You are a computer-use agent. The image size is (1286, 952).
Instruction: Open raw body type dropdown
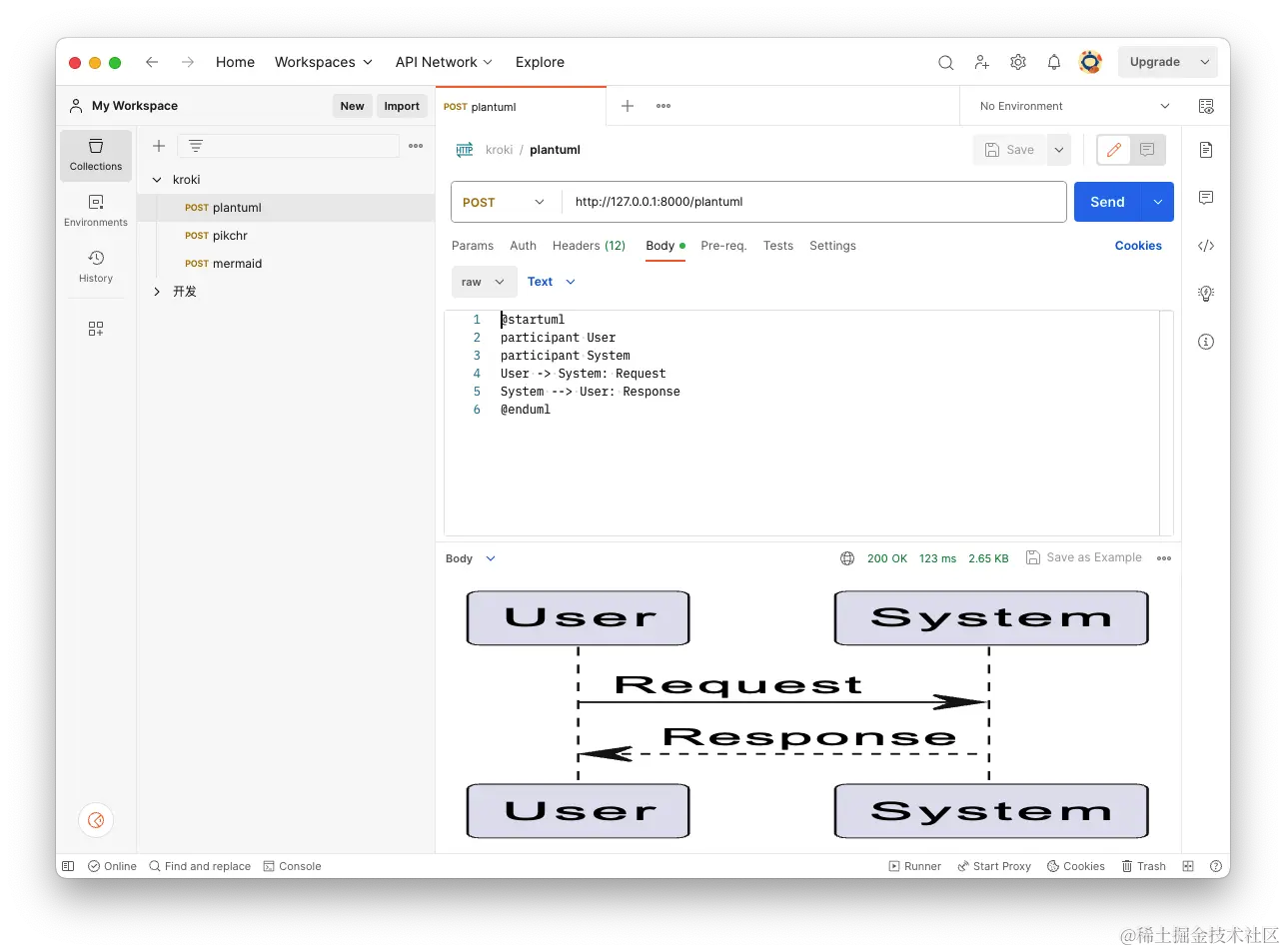[484, 282]
